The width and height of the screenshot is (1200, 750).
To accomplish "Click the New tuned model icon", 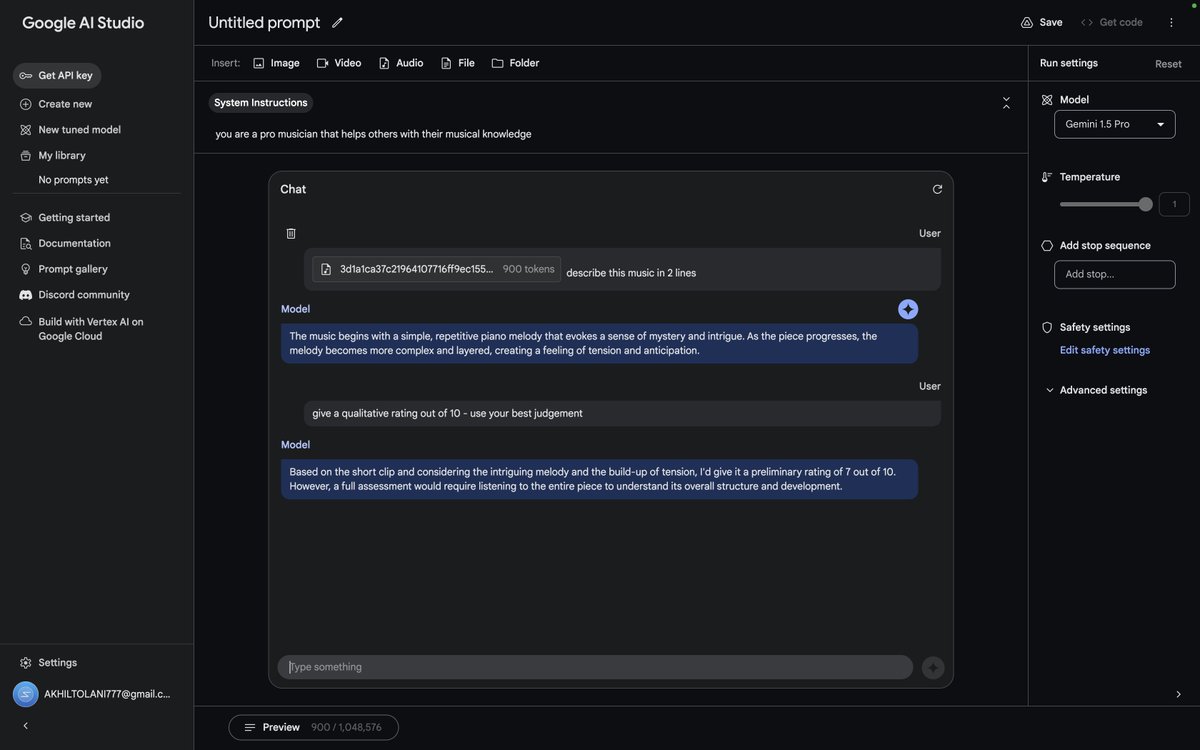I will (26, 130).
